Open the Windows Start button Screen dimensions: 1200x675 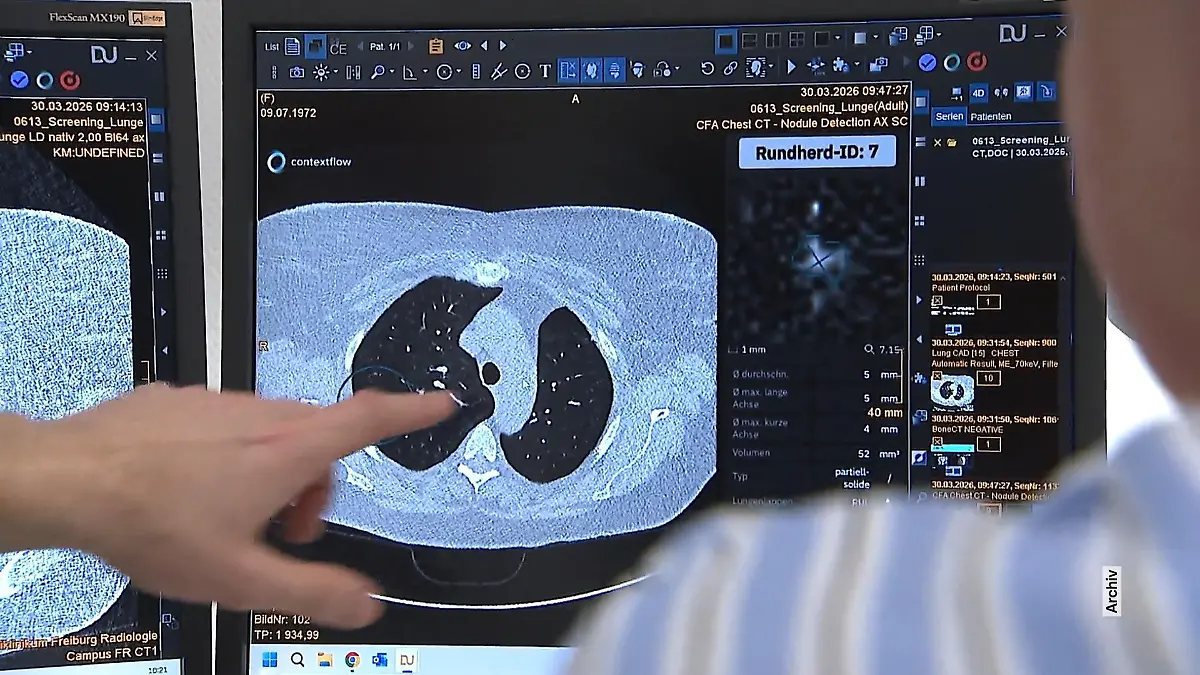269,660
